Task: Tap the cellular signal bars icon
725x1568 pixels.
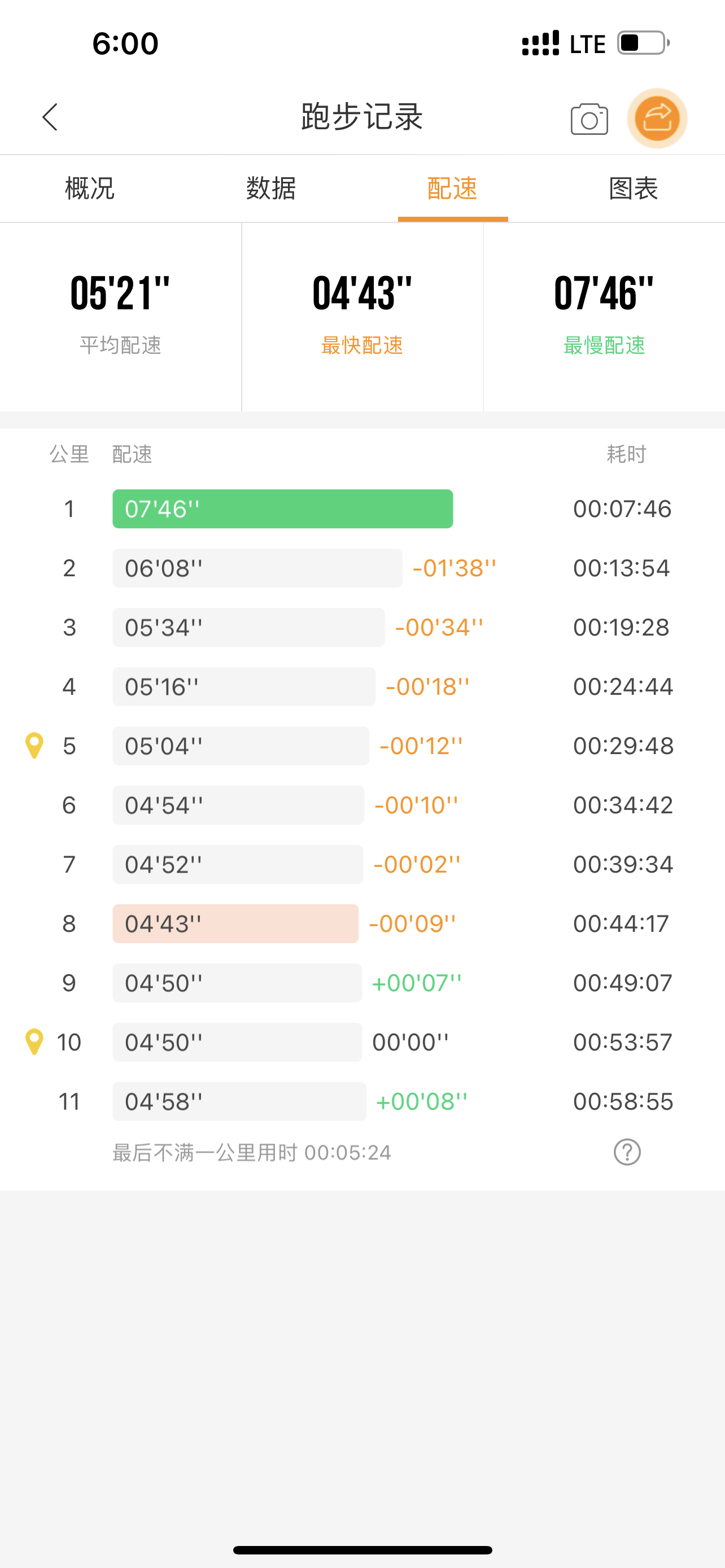Action: click(540, 43)
